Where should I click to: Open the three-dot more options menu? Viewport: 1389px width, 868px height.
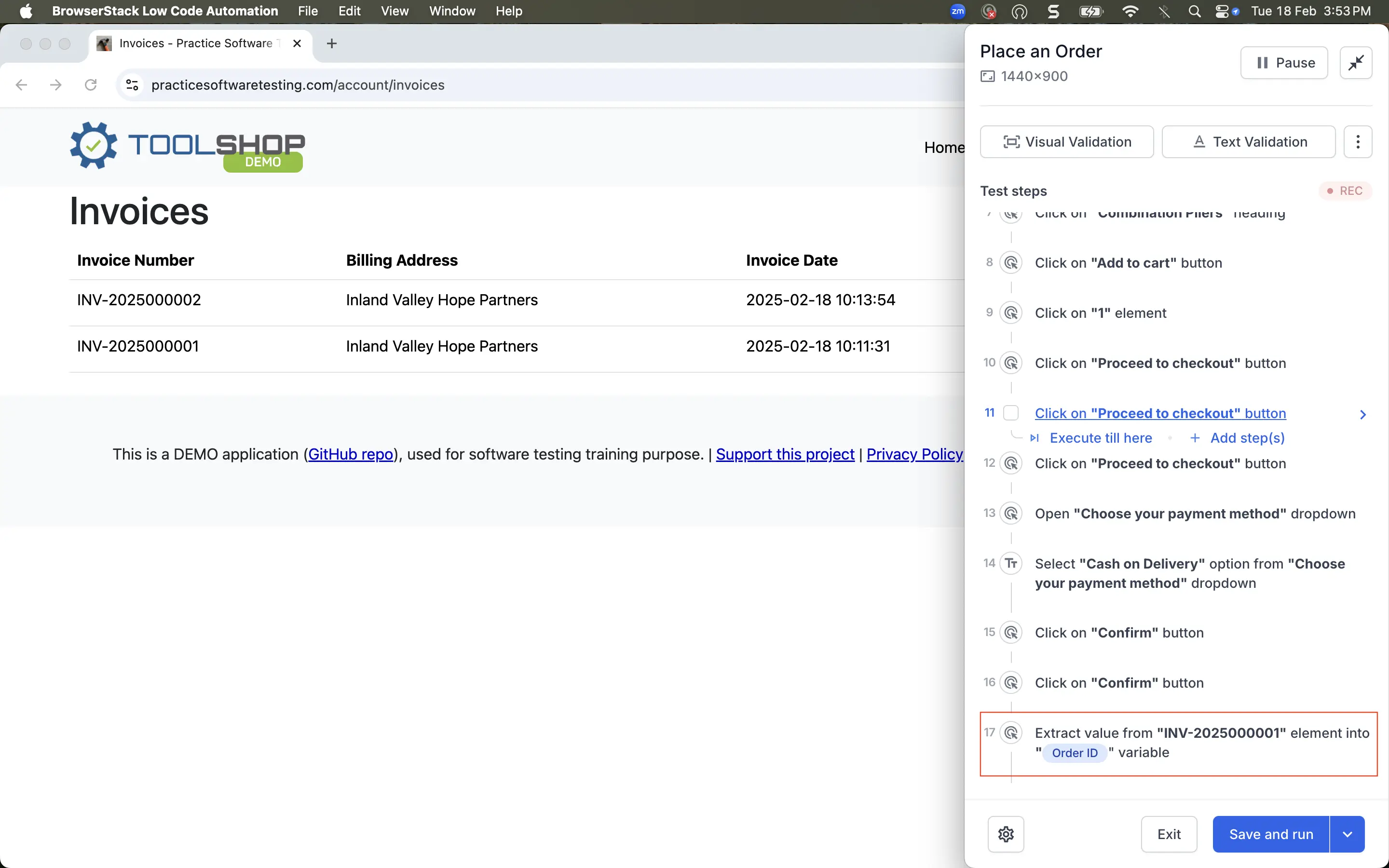coord(1358,142)
